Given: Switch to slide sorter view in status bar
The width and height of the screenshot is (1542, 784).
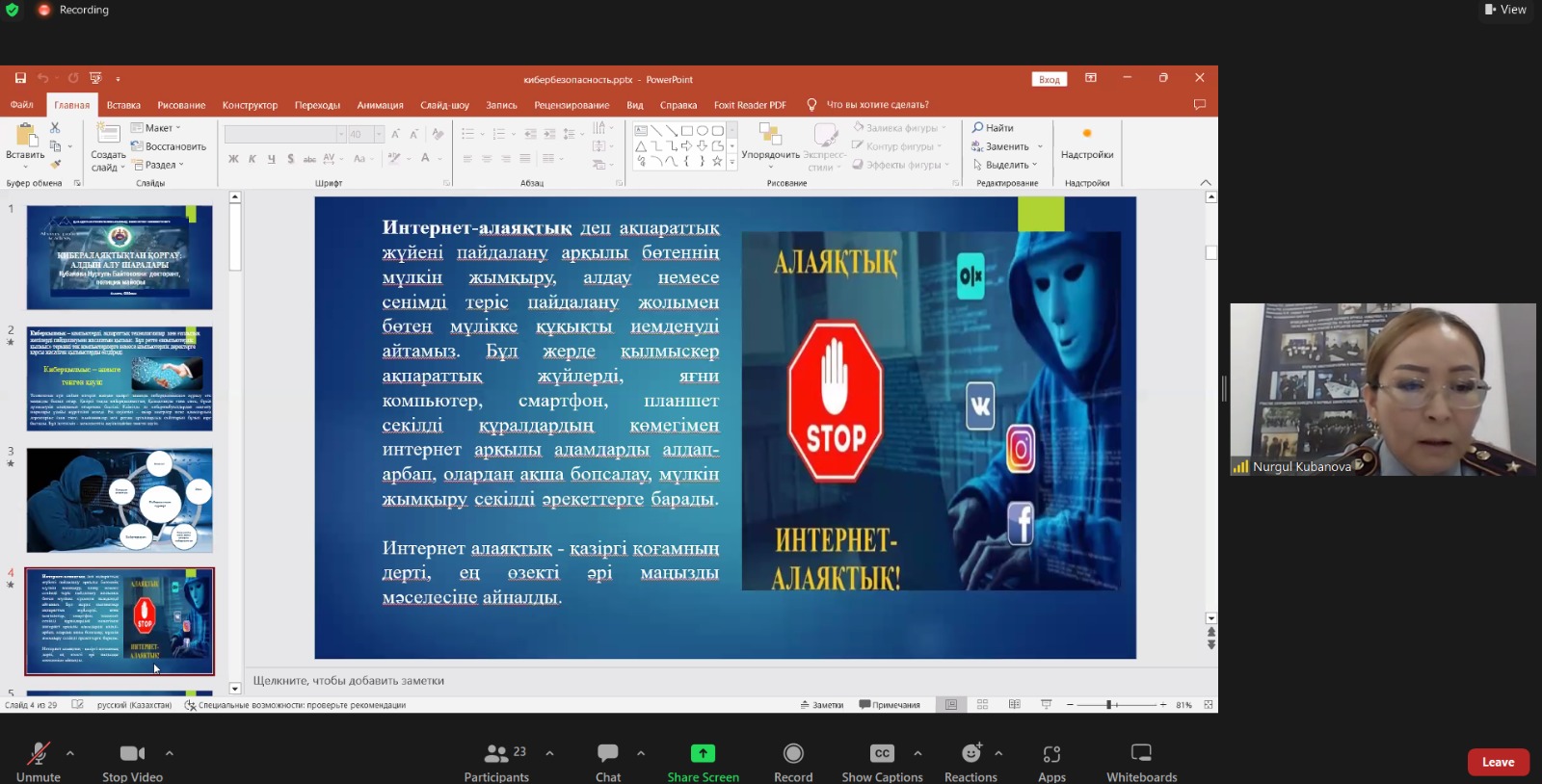Looking at the screenshot, I should tap(982, 705).
